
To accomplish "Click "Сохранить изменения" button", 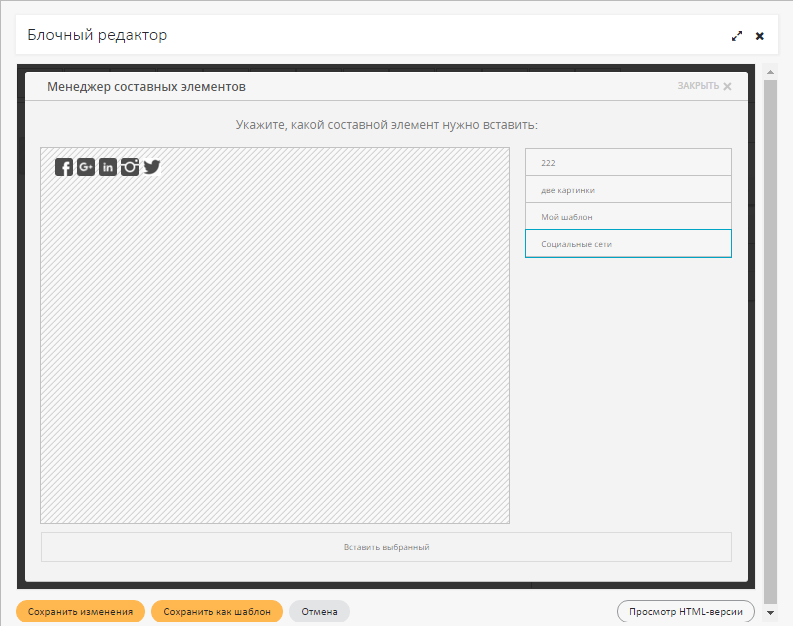I will coord(81,611).
